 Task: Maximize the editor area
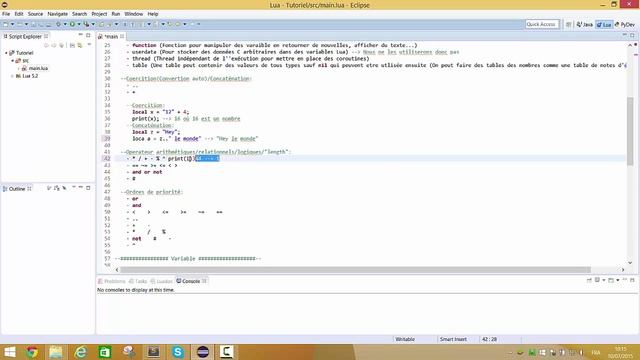[x=632, y=36]
